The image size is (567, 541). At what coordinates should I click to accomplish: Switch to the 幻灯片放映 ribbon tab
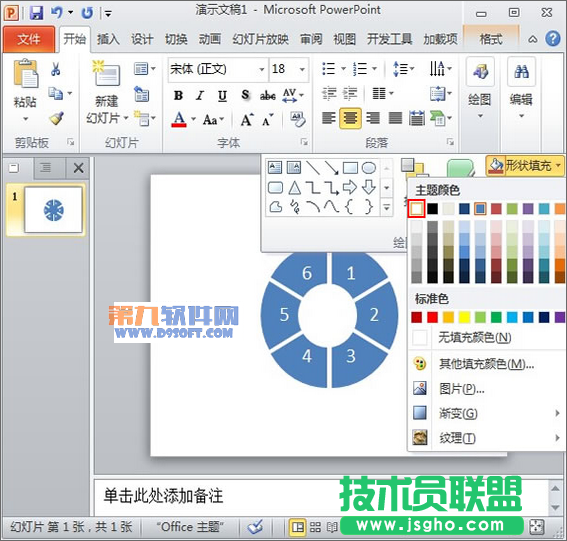[x=260, y=39]
